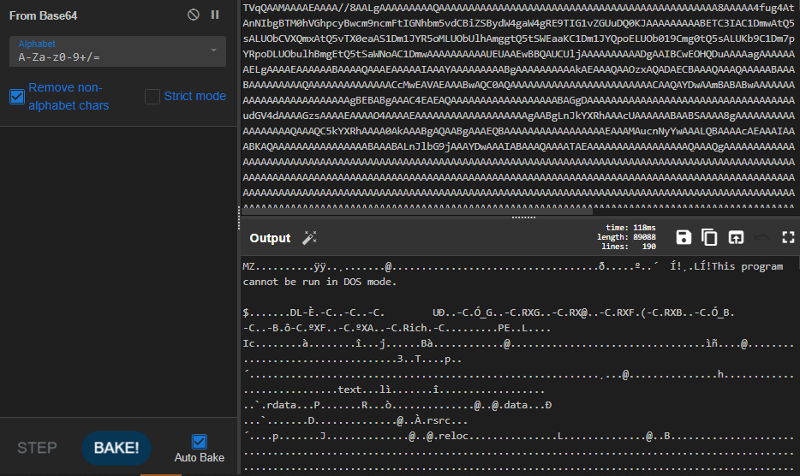The image size is (800, 476).
Task: Set breakpoint with the pause icon
Action: [215, 15]
